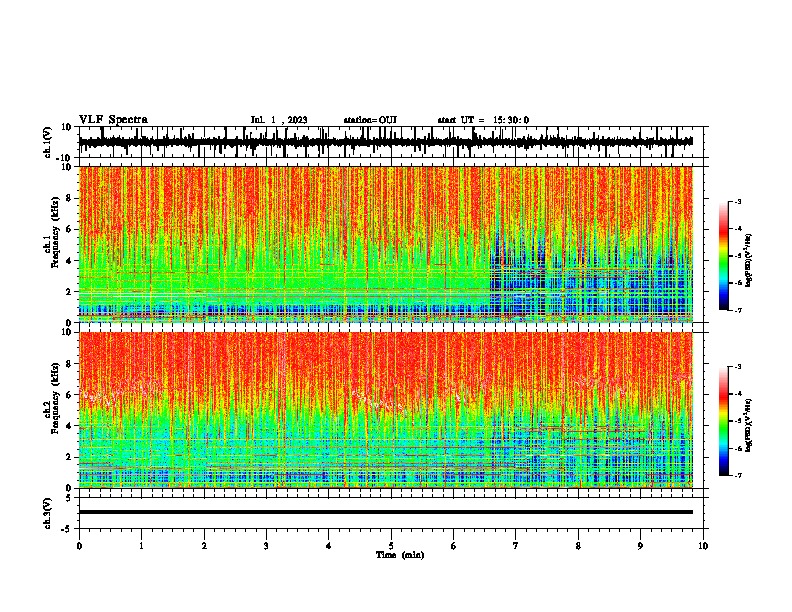
Task: Click the ch.2 spectrogram color bar
Action: (723, 421)
